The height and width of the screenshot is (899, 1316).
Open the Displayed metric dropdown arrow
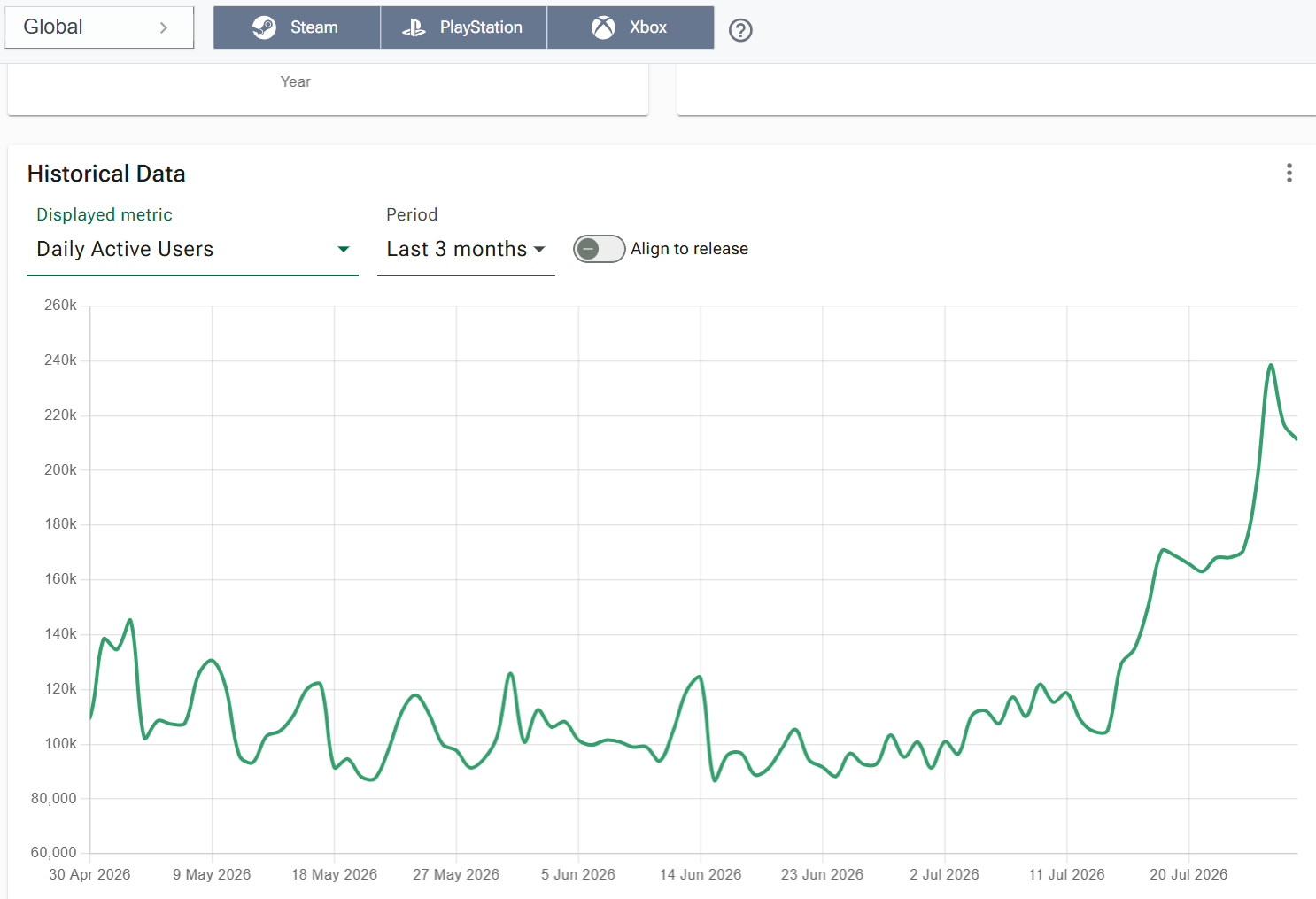click(x=344, y=250)
